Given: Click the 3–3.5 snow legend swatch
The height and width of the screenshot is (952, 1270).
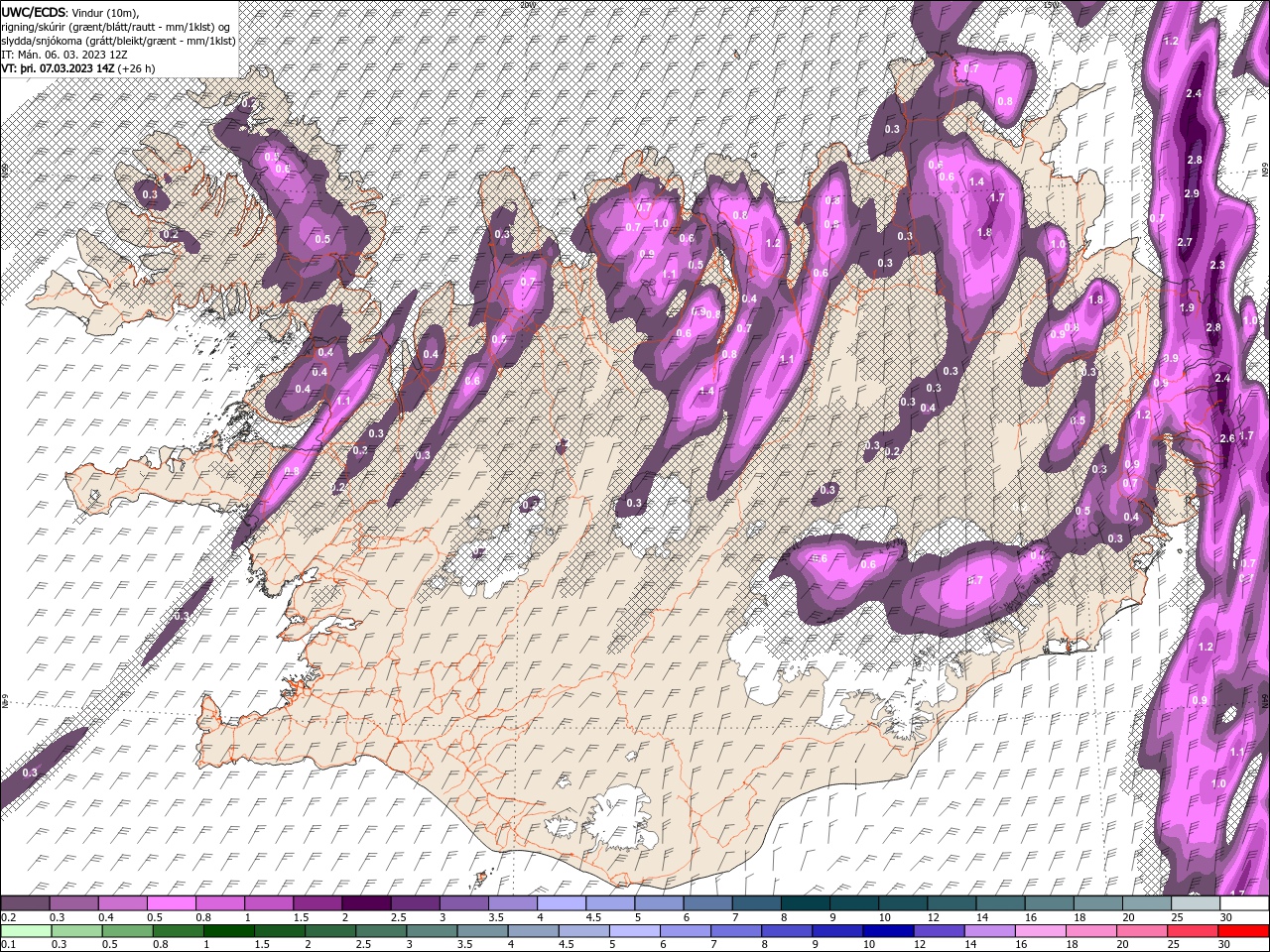Looking at the screenshot, I should pos(463,903).
